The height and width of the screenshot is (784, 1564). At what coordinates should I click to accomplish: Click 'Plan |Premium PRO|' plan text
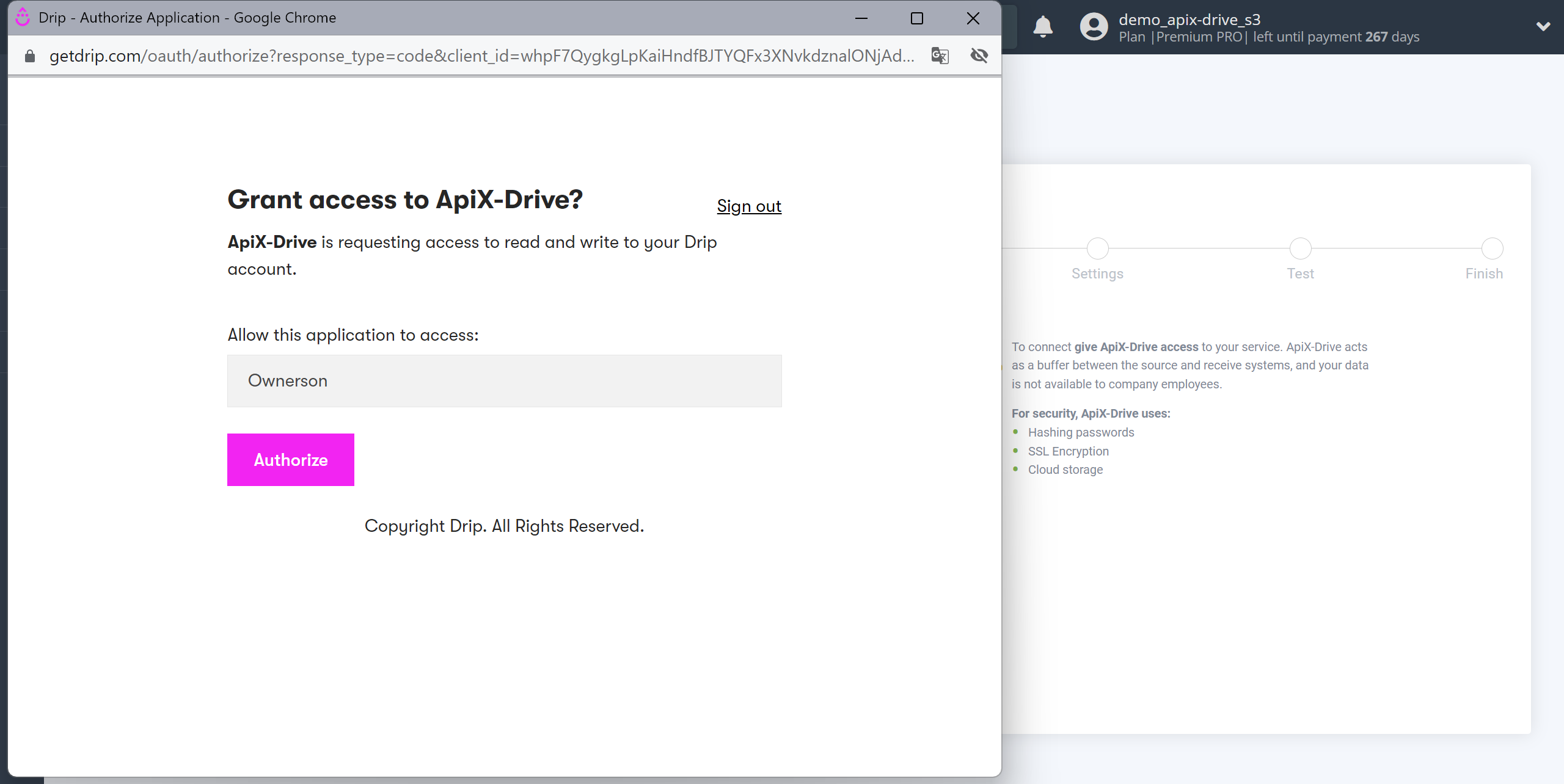(1183, 37)
